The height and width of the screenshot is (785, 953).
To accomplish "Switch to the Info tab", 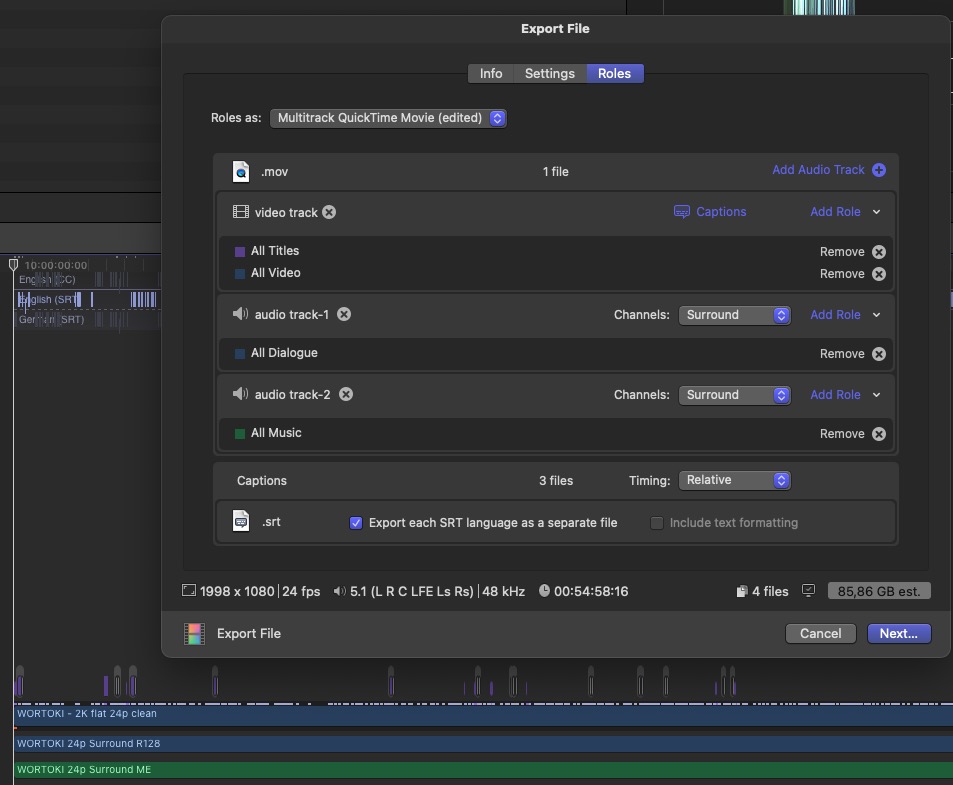I will tap(491, 74).
